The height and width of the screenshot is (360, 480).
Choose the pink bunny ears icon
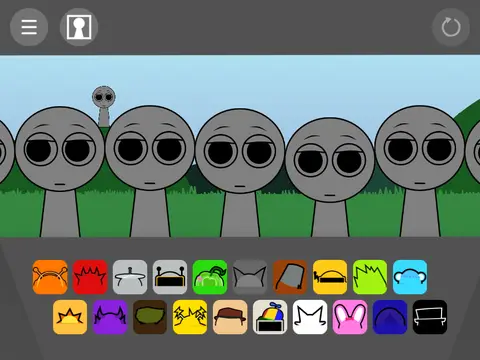pyautogui.click(x=350, y=317)
